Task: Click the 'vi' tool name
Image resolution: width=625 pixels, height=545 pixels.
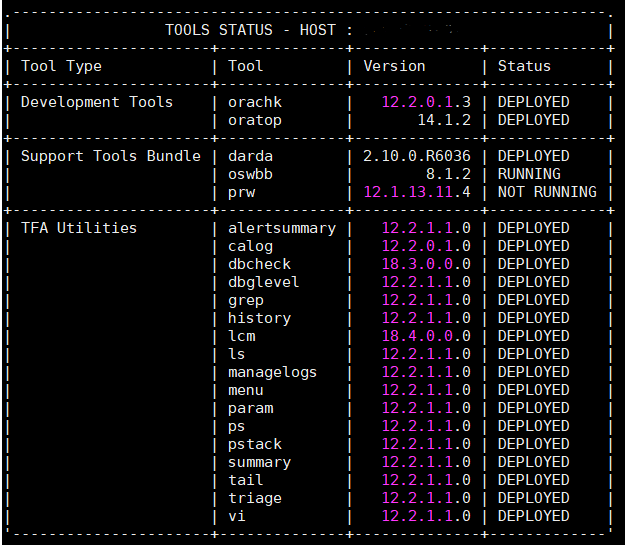Action: point(236,516)
